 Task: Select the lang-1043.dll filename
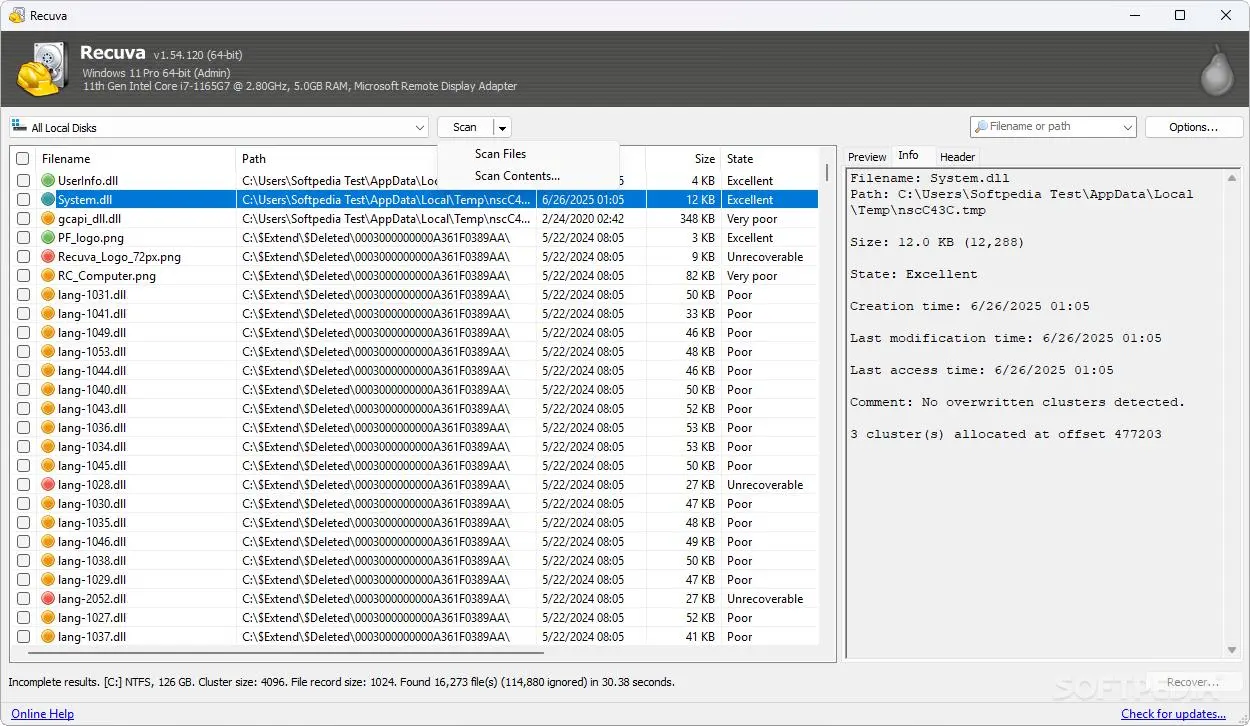tap(92, 409)
